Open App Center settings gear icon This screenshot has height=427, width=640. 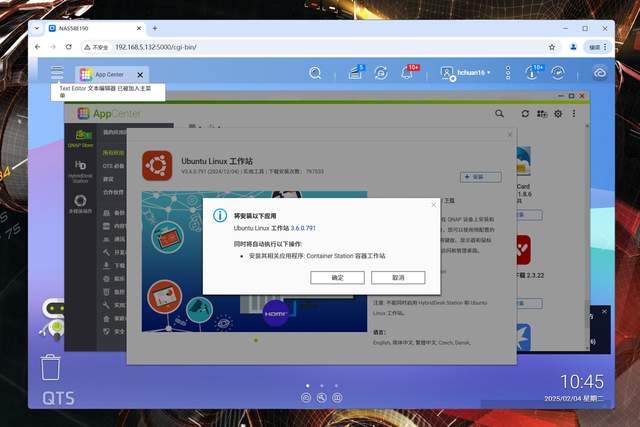558,113
